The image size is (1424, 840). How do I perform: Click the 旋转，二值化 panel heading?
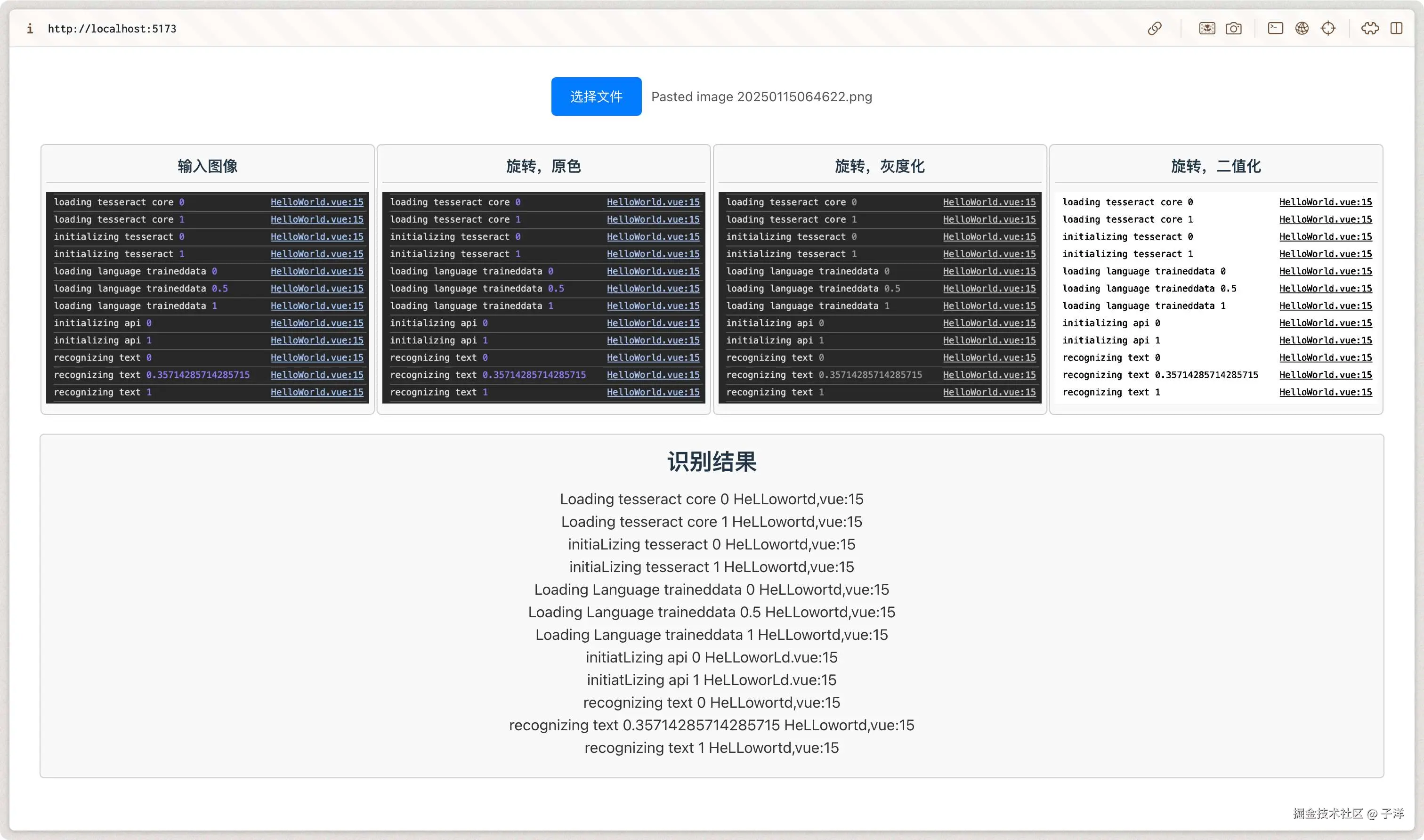1216,166
